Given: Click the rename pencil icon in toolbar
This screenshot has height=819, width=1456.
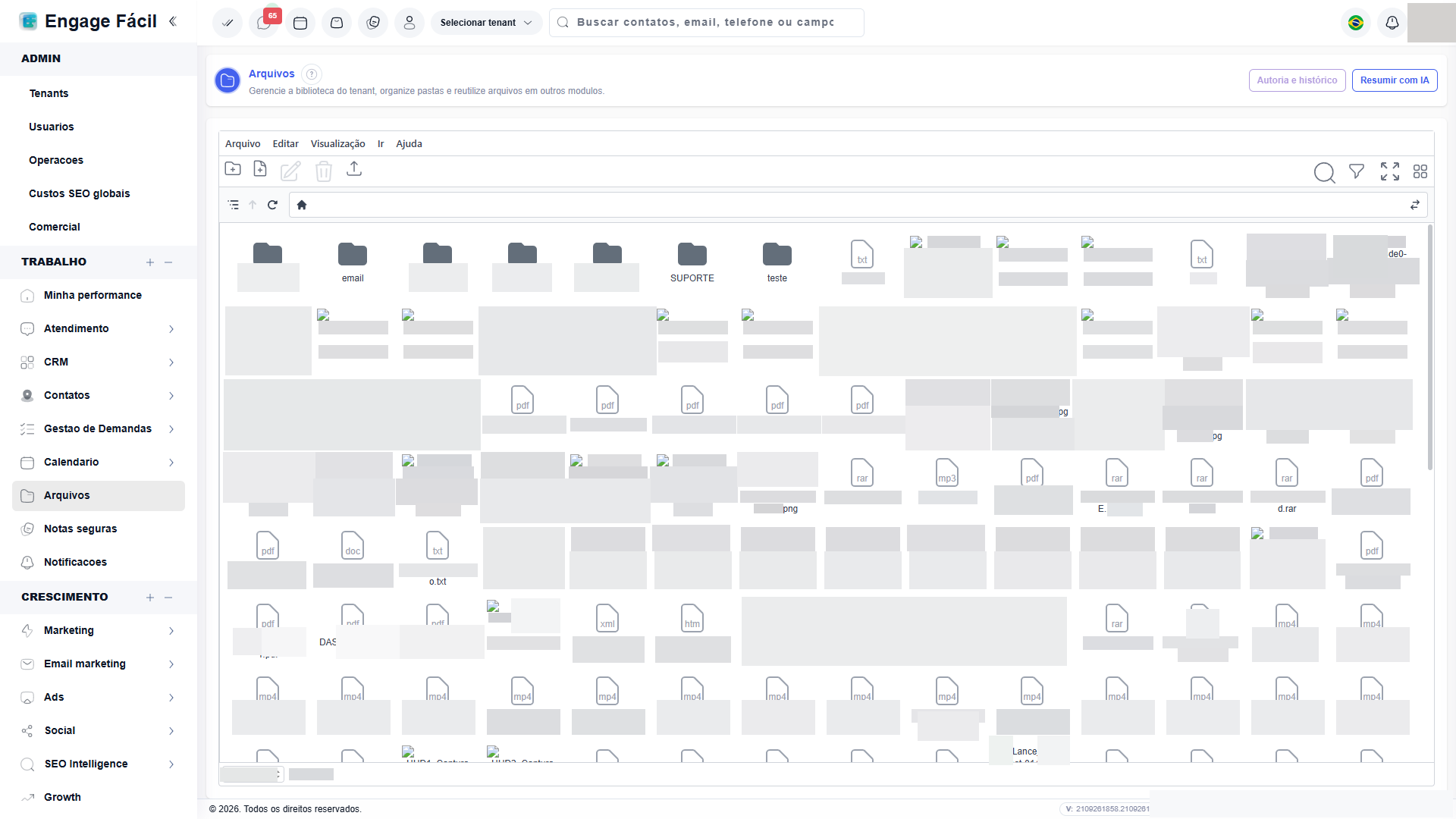Looking at the screenshot, I should (290, 171).
